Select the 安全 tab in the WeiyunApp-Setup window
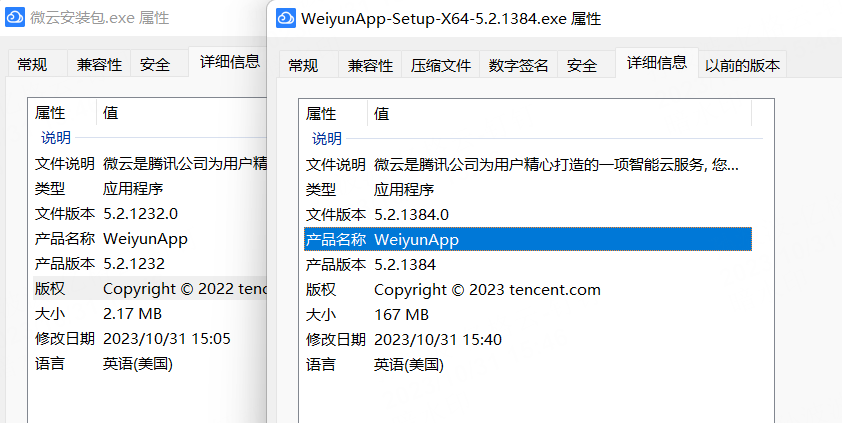 point(582,66)
